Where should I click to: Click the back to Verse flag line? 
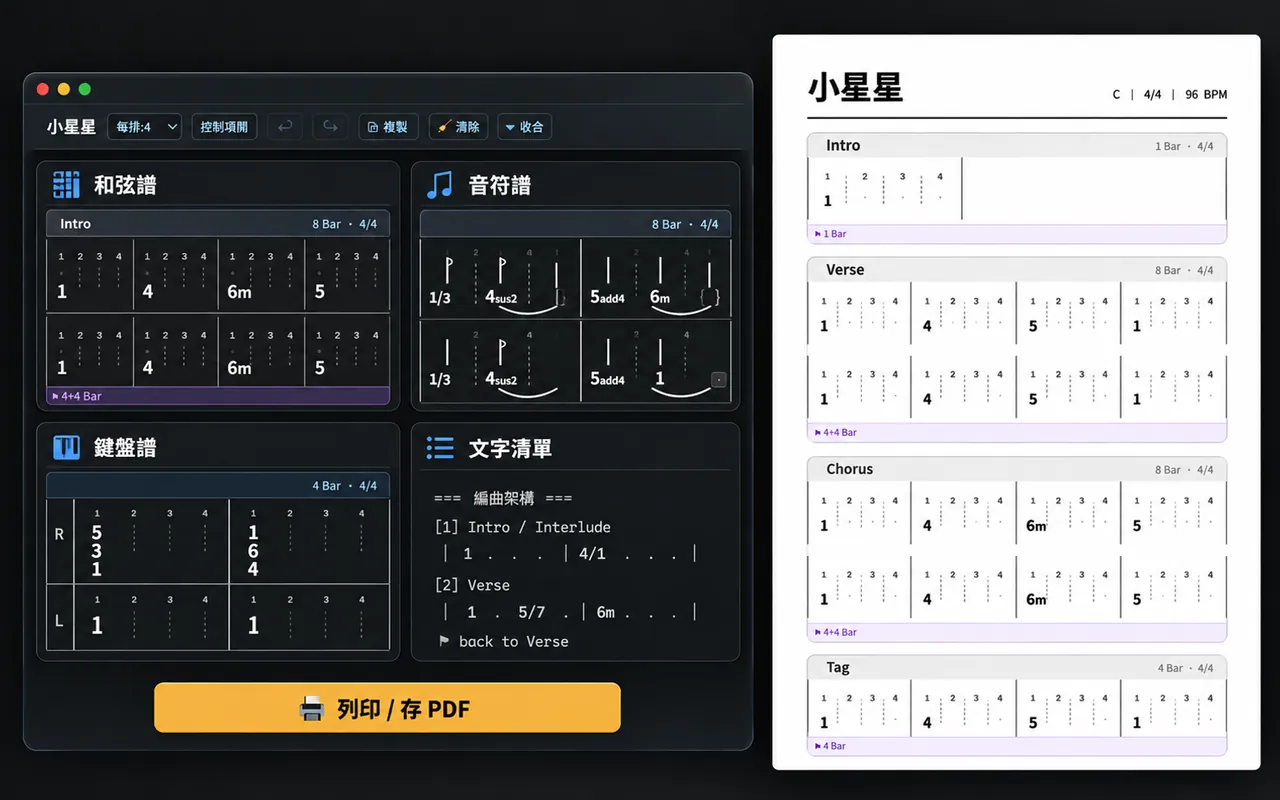click(x=503, y=641)
